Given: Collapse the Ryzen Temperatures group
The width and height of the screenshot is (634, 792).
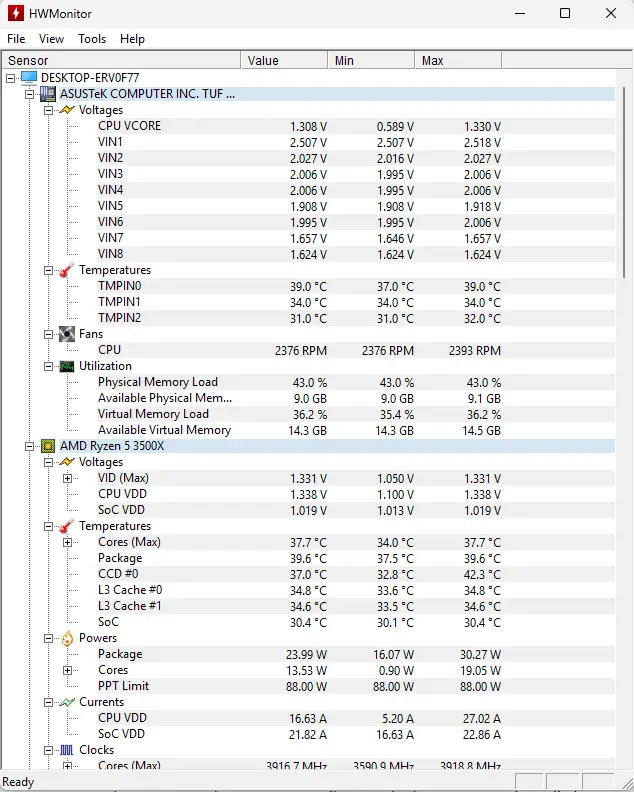Looking at the screenshot, I should [x=48, y=526].
